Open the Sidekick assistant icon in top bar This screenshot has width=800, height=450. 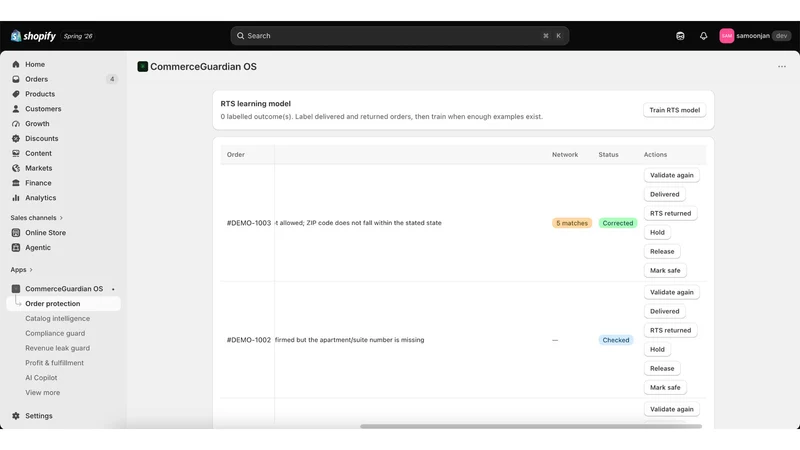[680, 36]
